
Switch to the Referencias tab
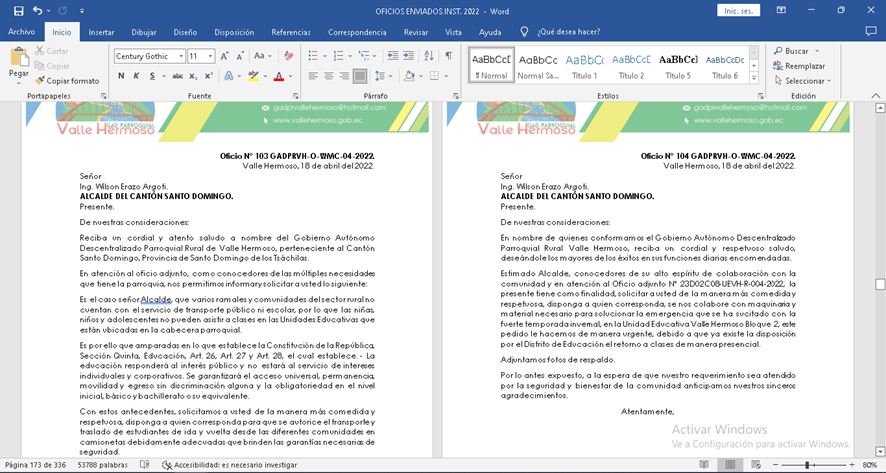(291, 32)
